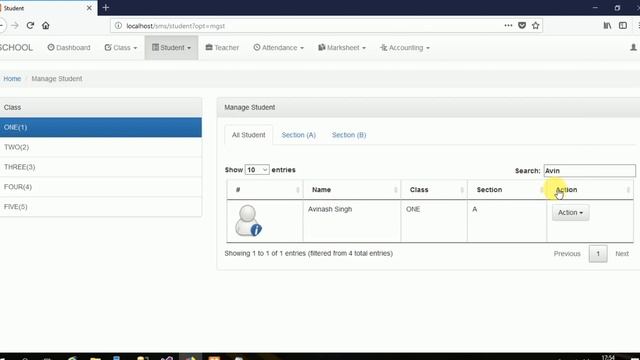Go to browser home page icon

click(x=46, y=25)
